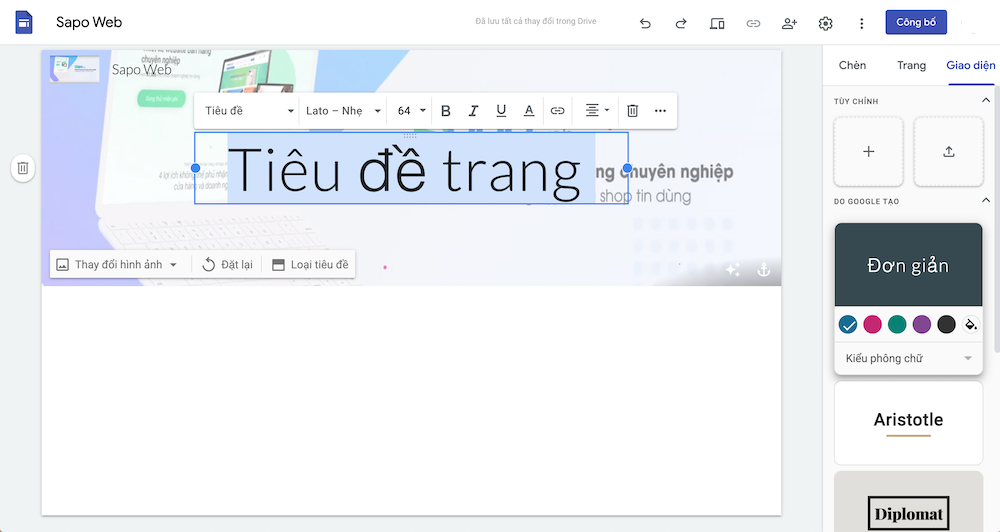This screenshot has width=1000, height=532.
Task: Switch to the Chèn tab
Action: (x=852, y=65)
